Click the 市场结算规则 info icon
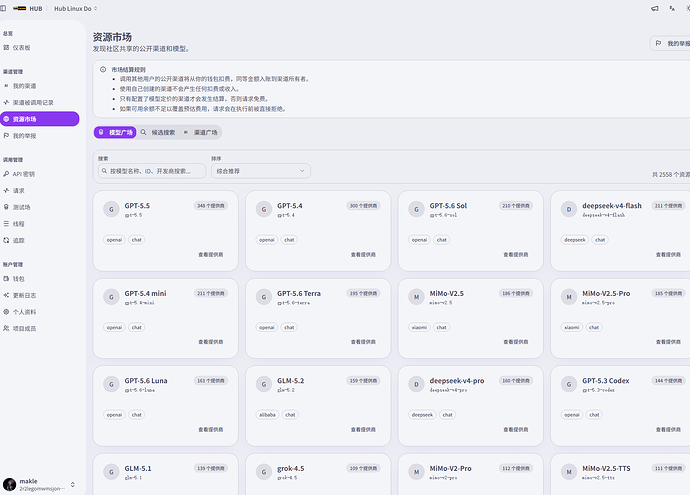This screenshot has height=495, width=690. coord(103,70)
